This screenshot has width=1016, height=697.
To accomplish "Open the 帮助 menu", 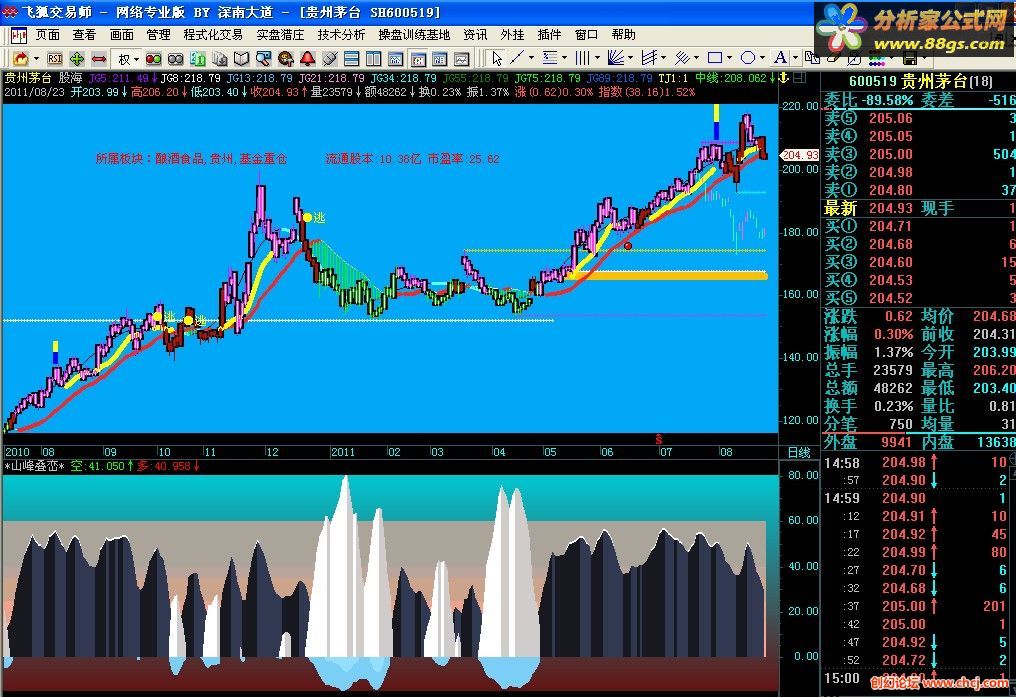I will [623, 35].
